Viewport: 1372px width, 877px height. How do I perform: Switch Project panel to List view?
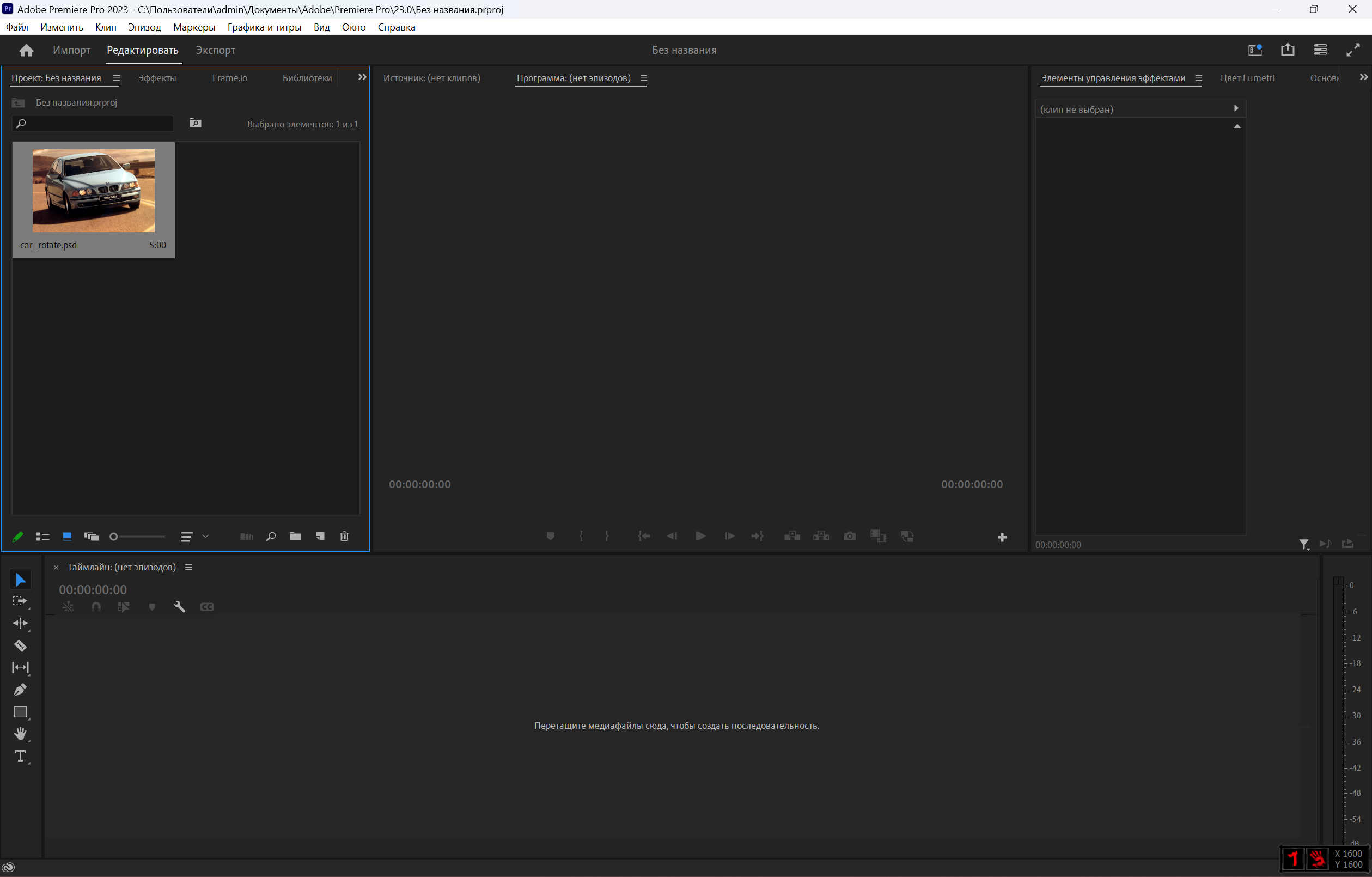coord(42,536)
